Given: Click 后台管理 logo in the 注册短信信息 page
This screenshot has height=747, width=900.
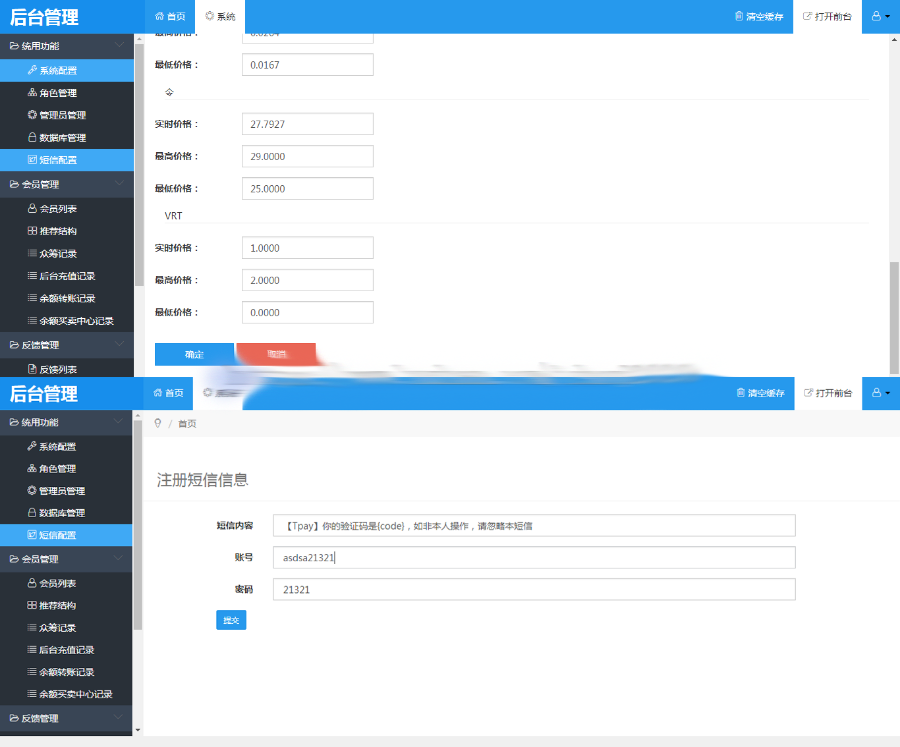Looking at the screenshot, I should [44, 394].
